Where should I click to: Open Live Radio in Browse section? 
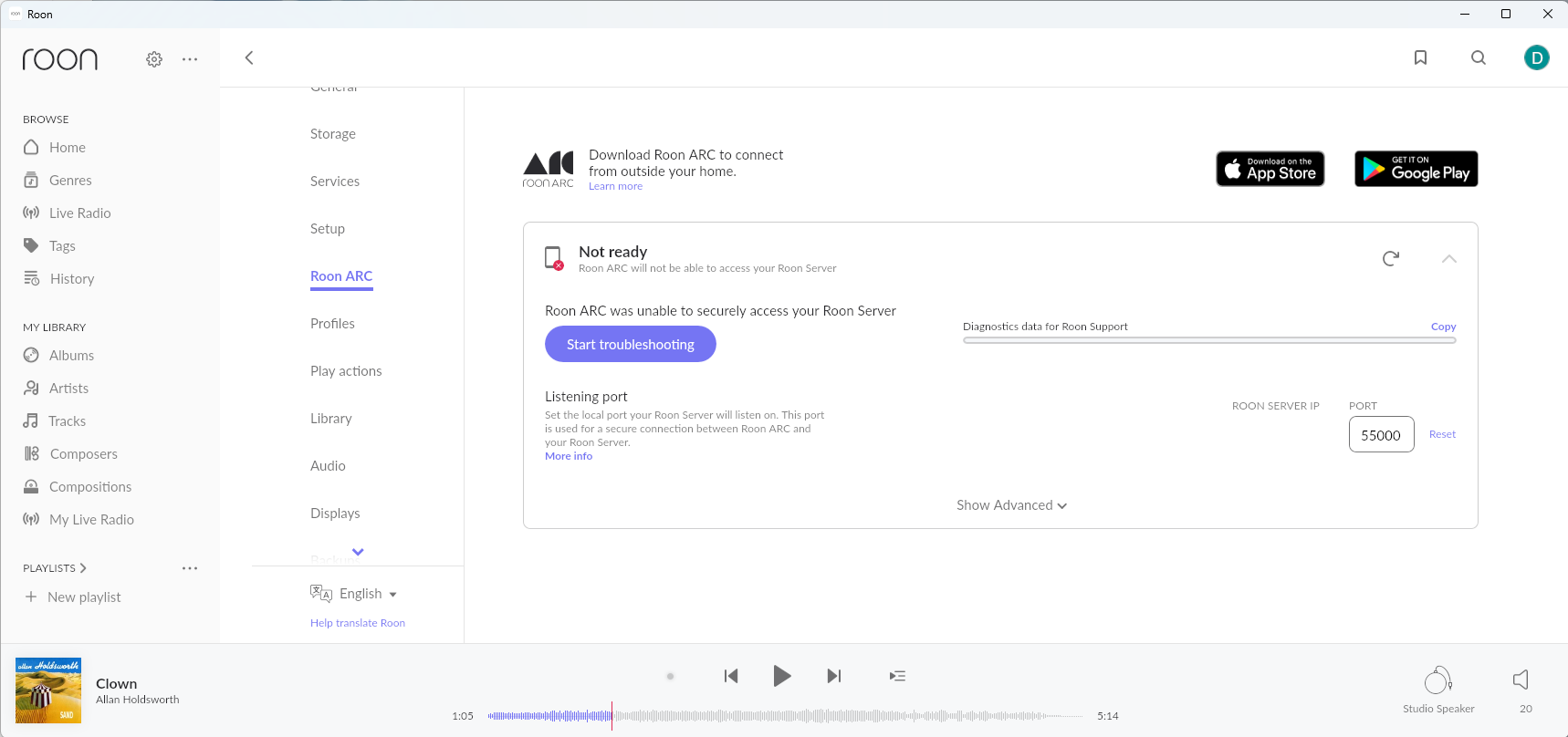67,213
